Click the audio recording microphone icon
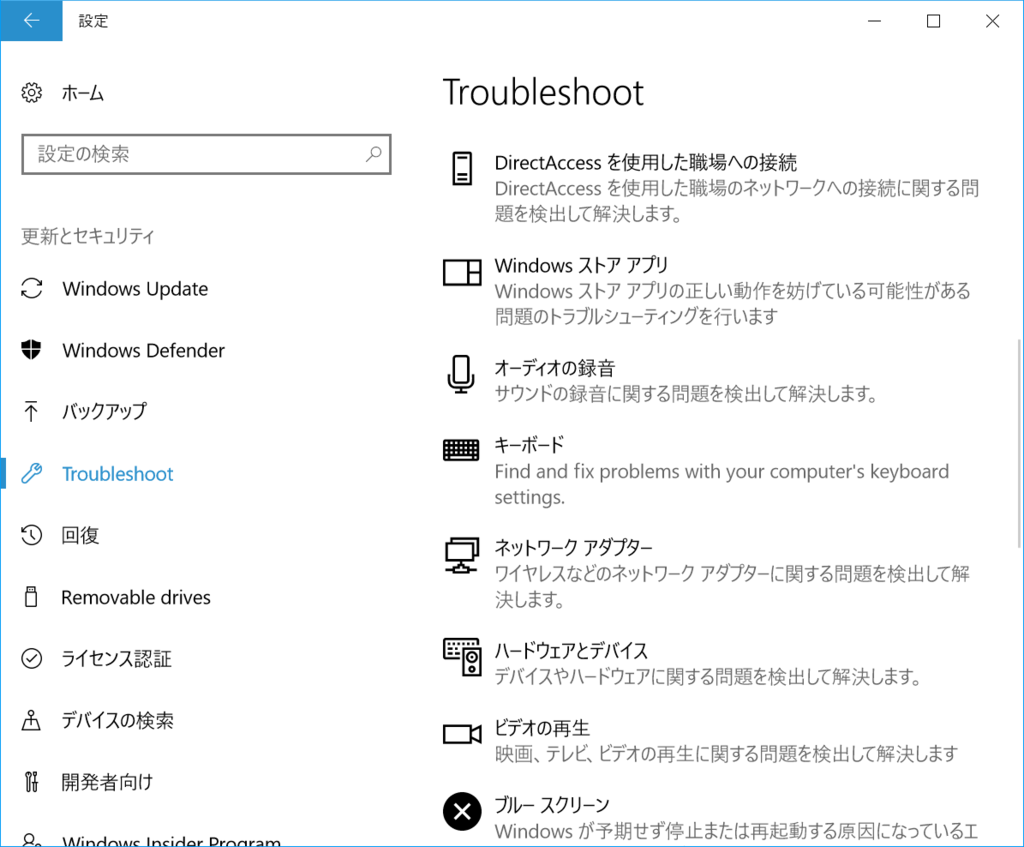 coord(461,374)
